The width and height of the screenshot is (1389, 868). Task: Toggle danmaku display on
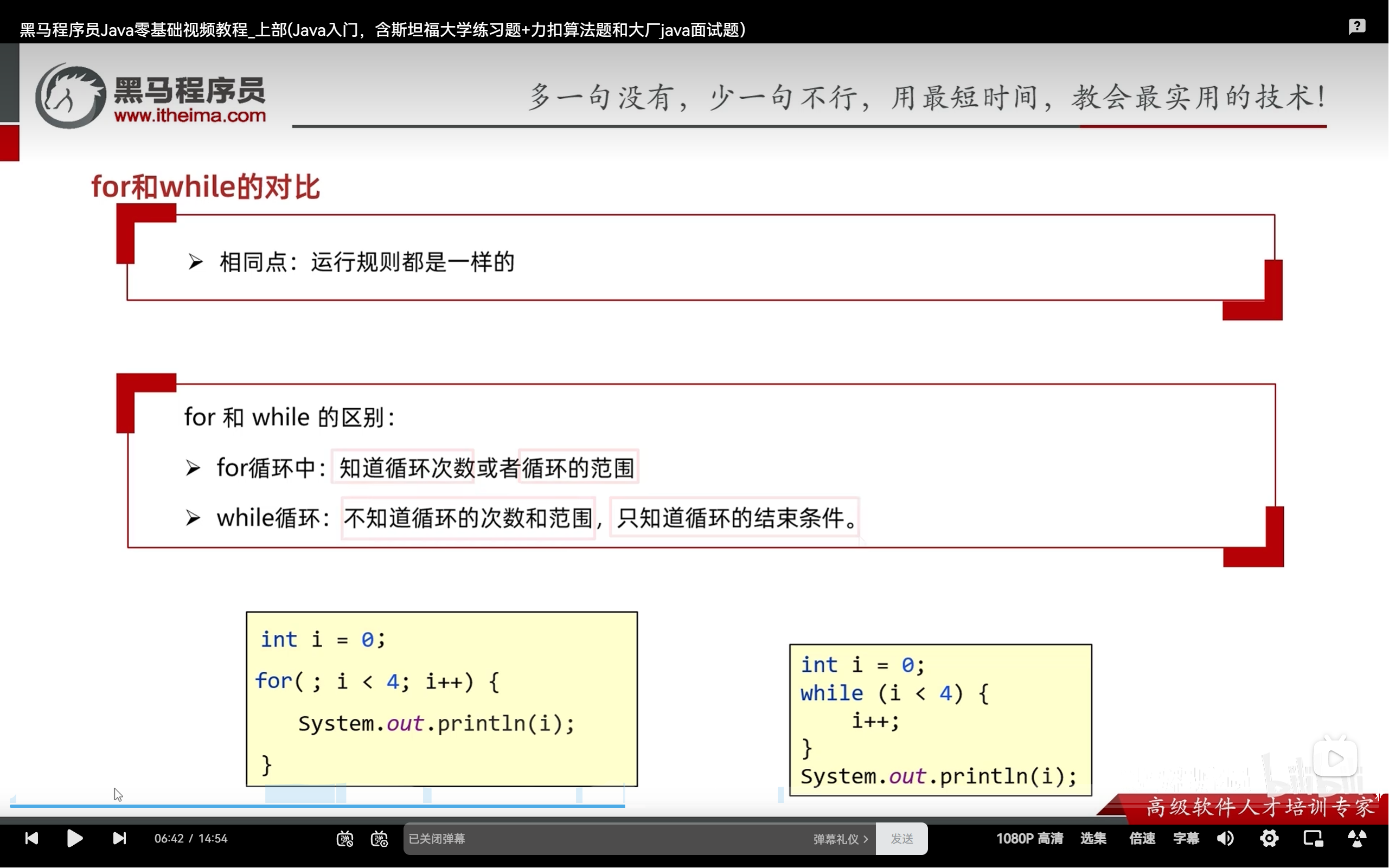344,839
